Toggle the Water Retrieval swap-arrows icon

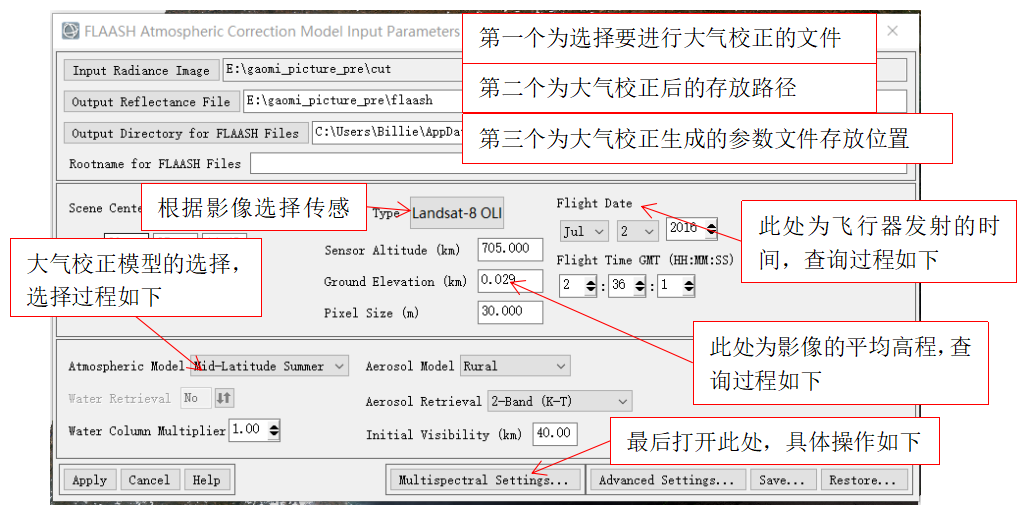pos(224,398)
